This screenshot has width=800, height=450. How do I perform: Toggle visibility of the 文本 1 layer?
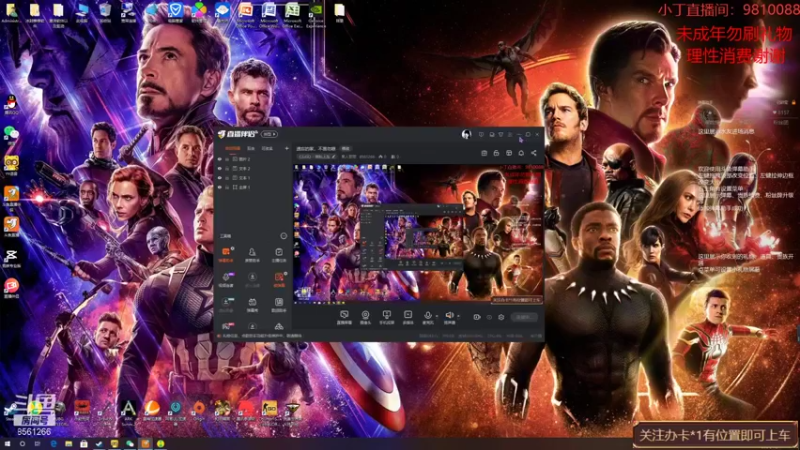(220, 178)
